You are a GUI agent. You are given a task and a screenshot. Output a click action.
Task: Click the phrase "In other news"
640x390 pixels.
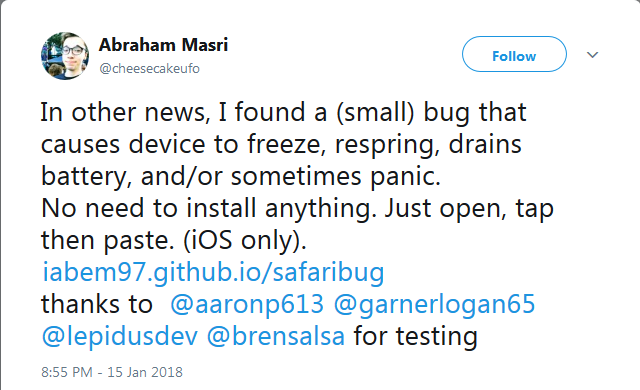122,112
